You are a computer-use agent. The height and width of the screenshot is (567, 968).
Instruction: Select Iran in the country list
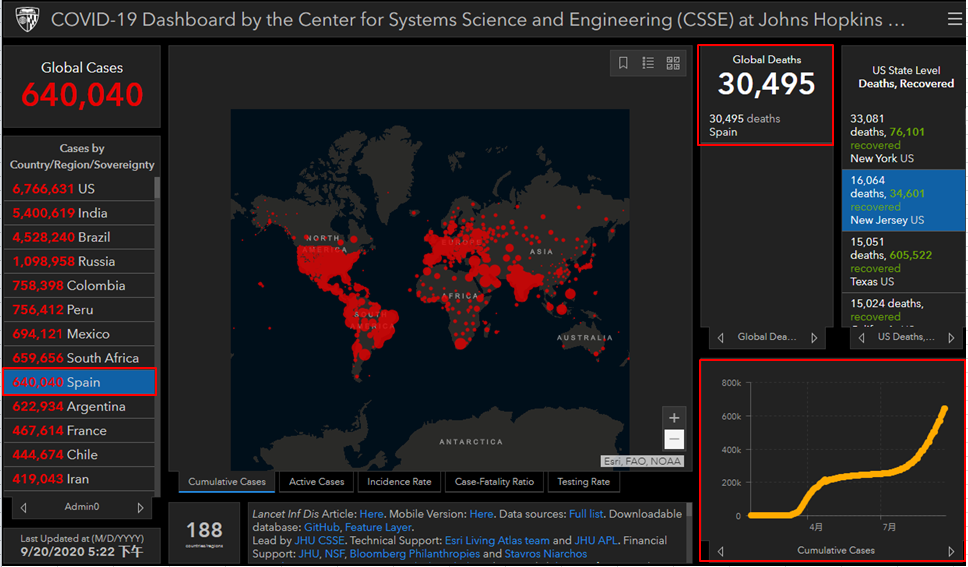[x=79, y=479]
